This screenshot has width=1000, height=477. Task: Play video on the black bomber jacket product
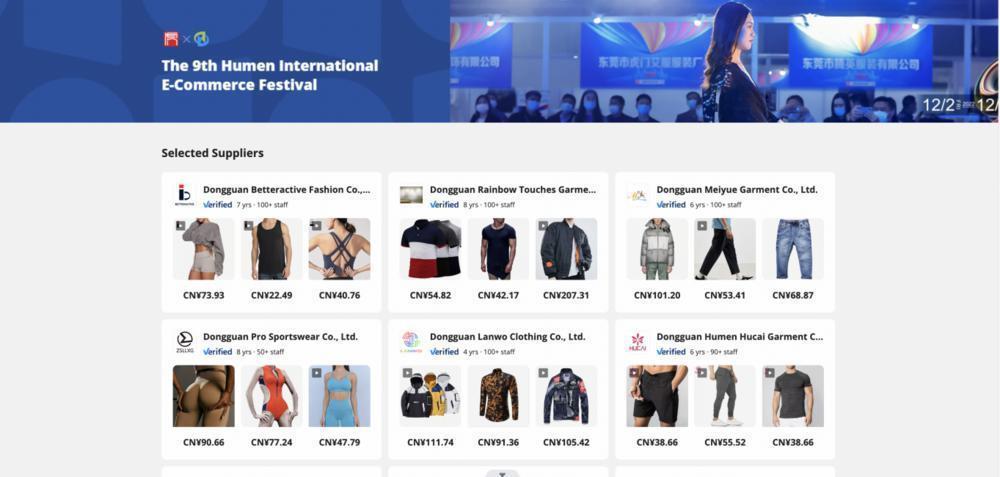coord(543,226)
